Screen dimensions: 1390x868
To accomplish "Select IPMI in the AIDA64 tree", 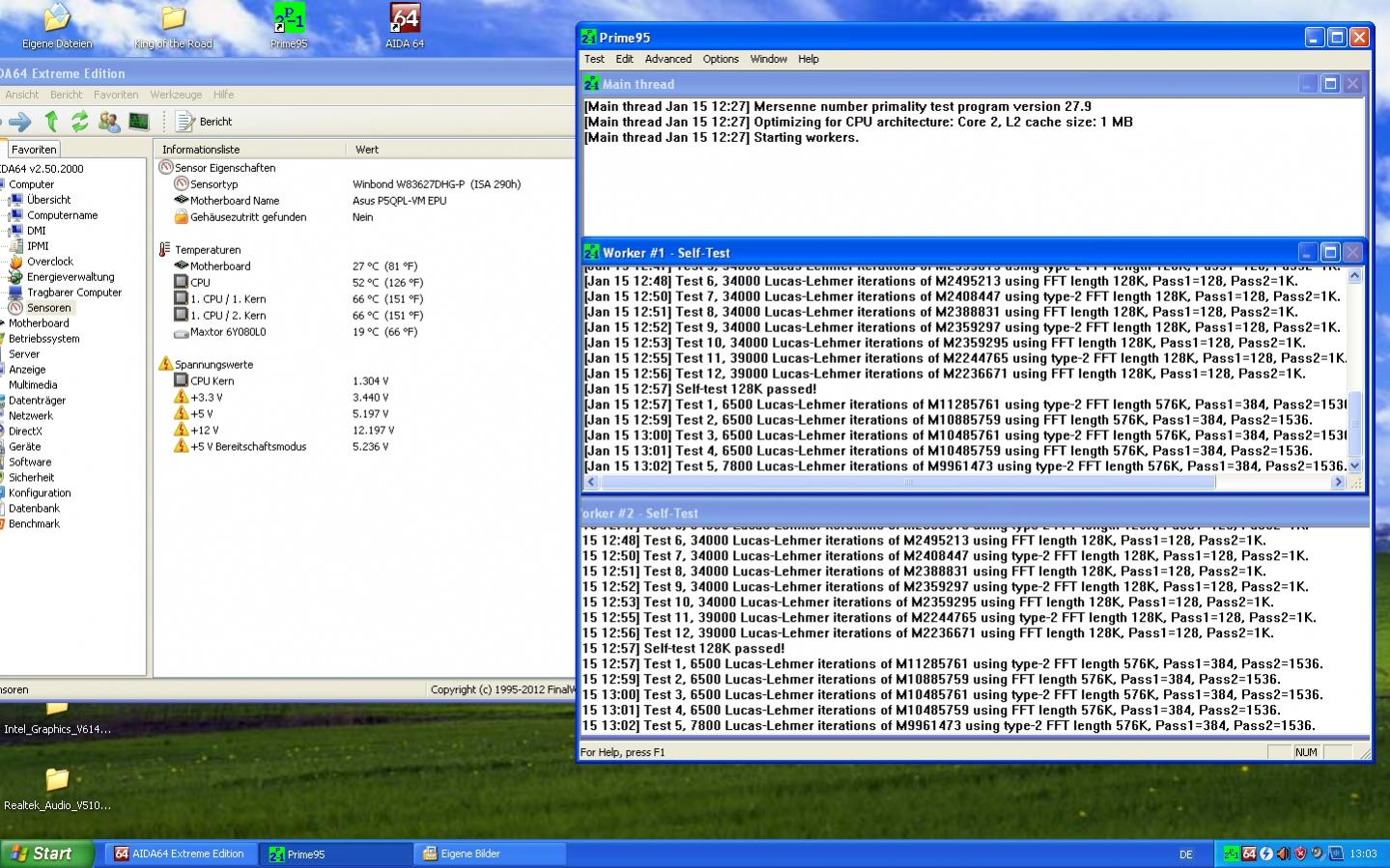I will coord(38,246).
